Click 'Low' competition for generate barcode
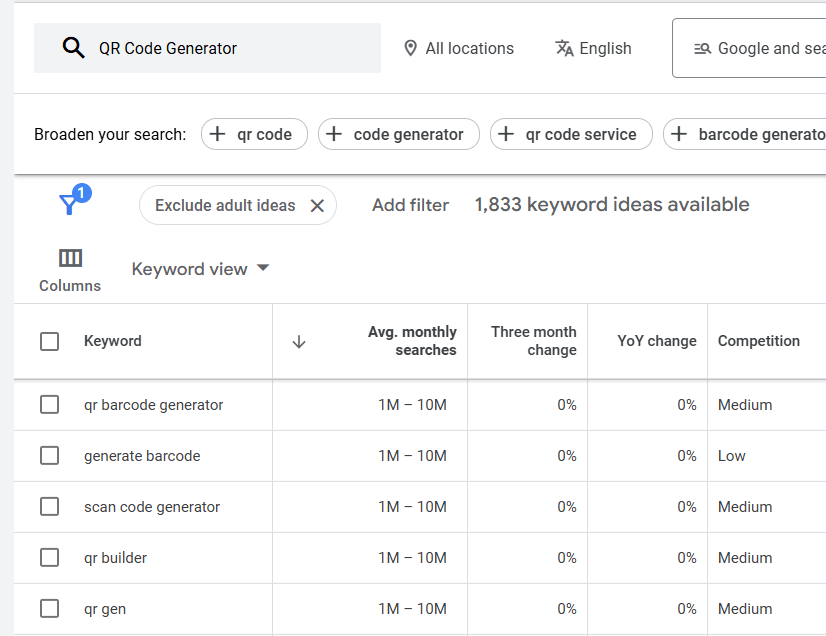This screenshot has width=826, height=636. coord(732,456)
